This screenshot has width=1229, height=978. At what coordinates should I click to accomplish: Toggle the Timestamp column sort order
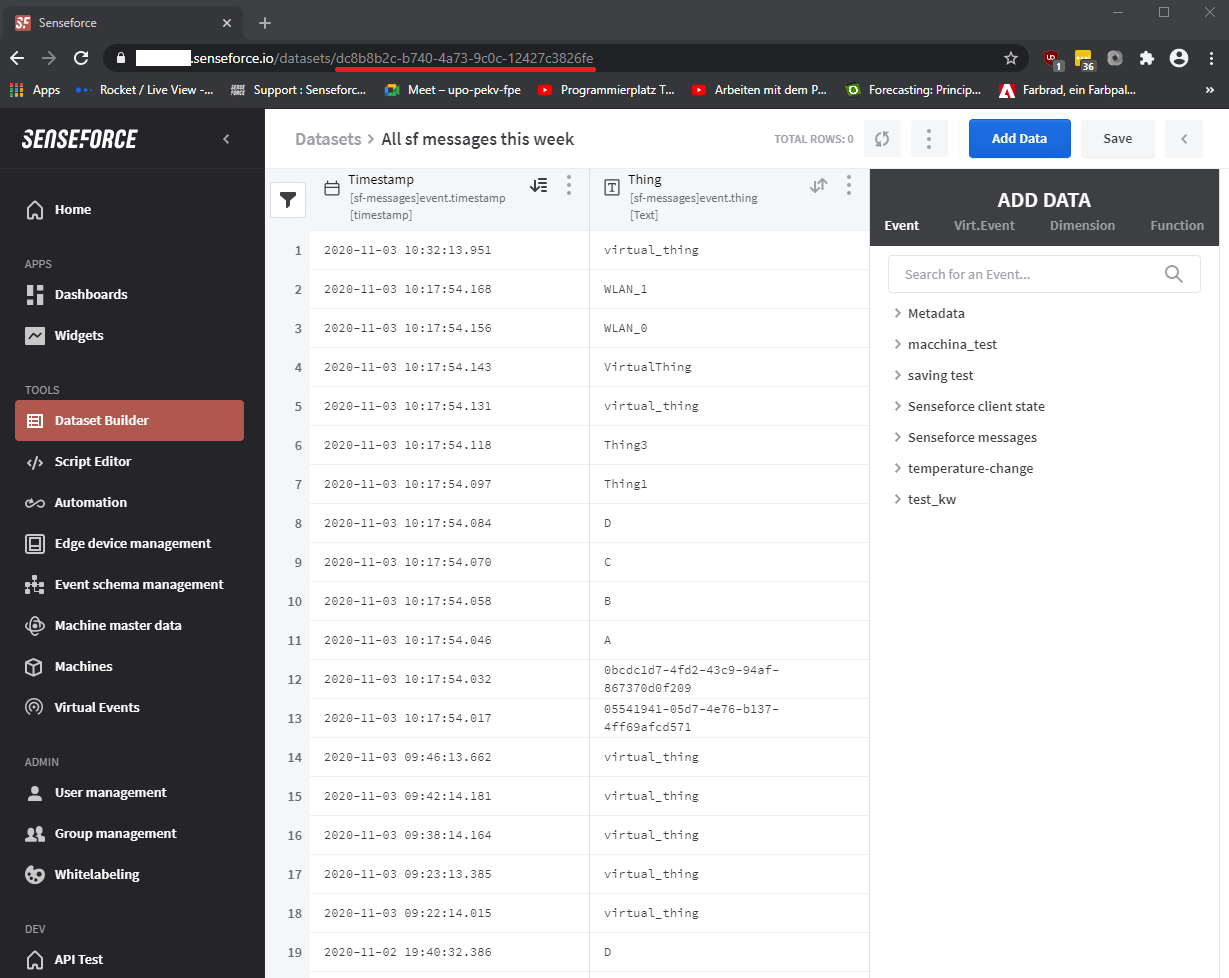coord(539,185)
